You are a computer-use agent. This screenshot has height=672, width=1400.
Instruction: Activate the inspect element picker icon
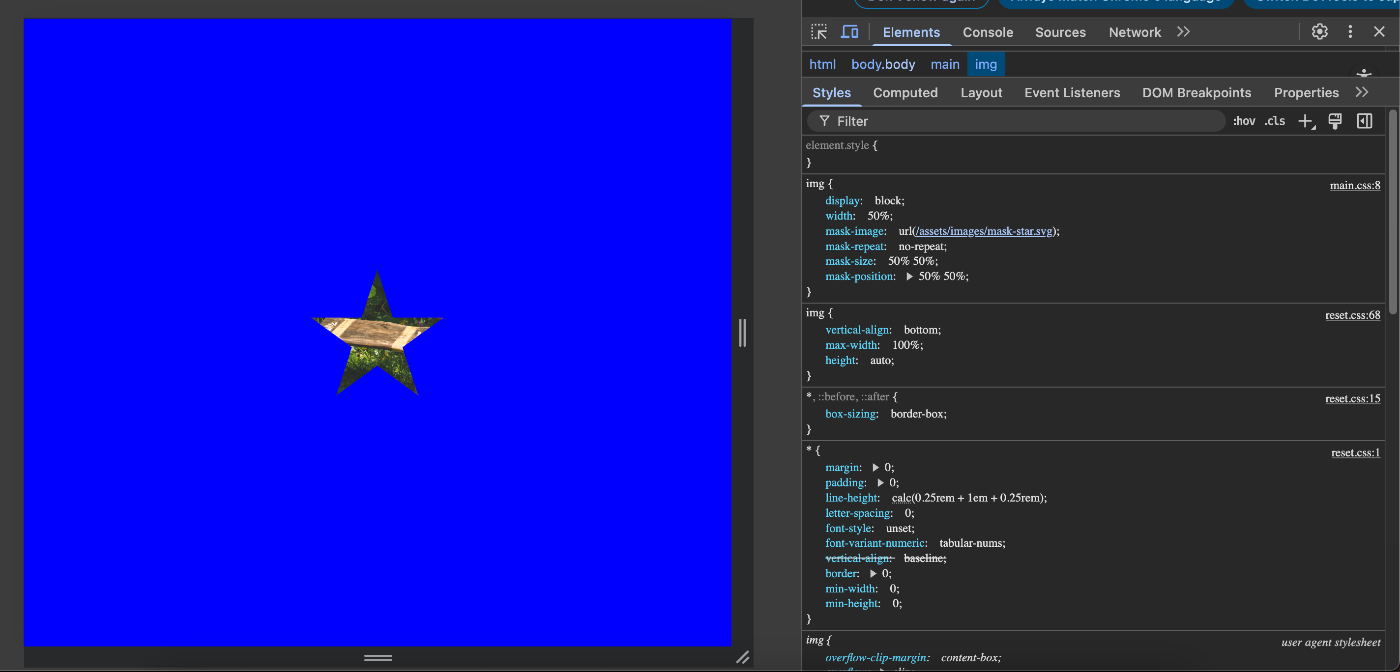(x=819, y=32)
